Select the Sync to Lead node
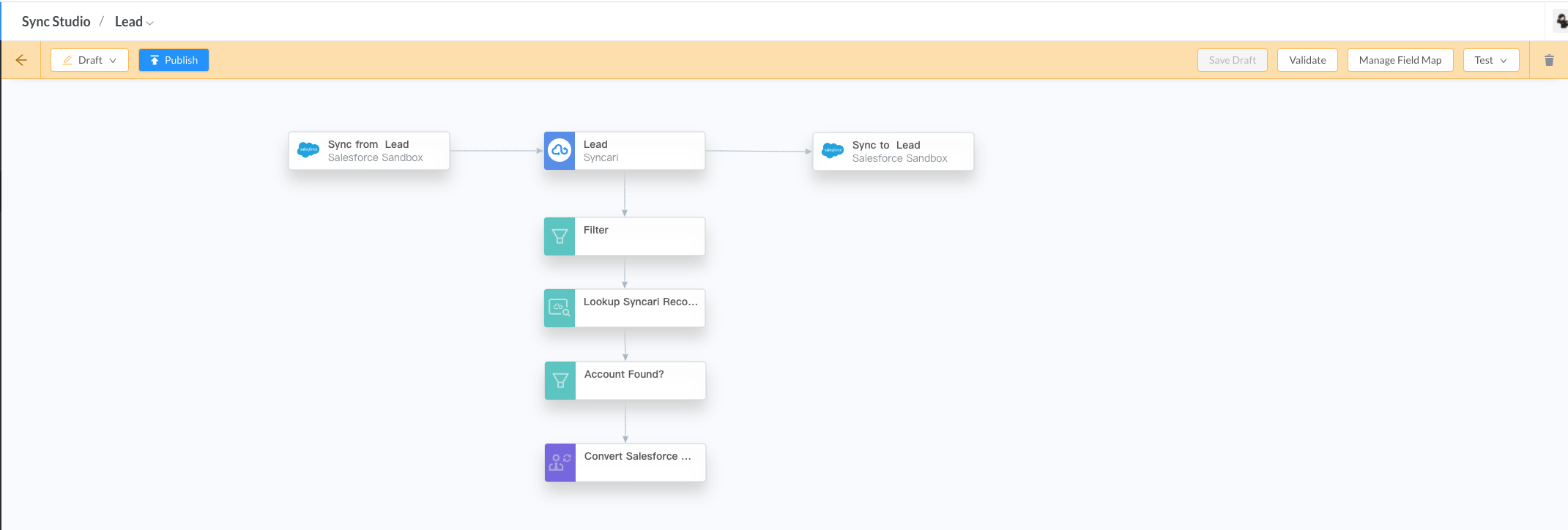The image size is (1568, 530). click(893, 152)
